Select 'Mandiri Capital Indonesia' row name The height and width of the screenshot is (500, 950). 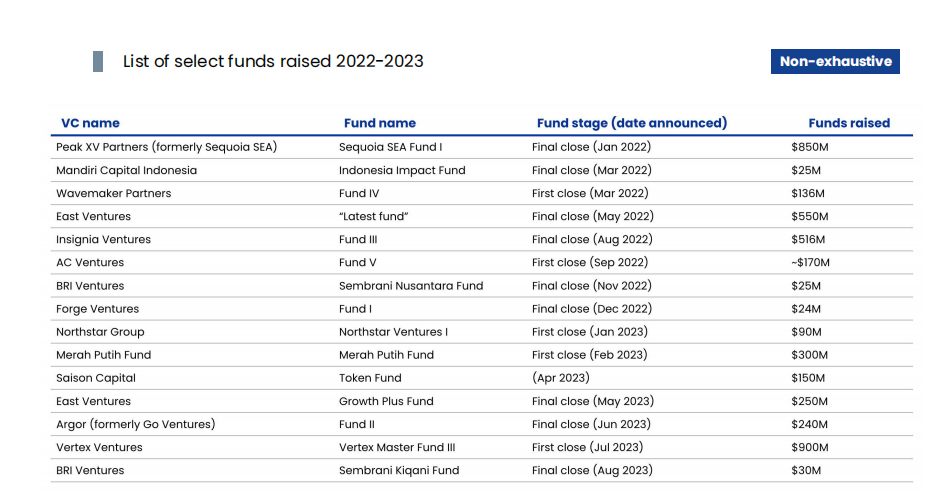pos(127,170)
